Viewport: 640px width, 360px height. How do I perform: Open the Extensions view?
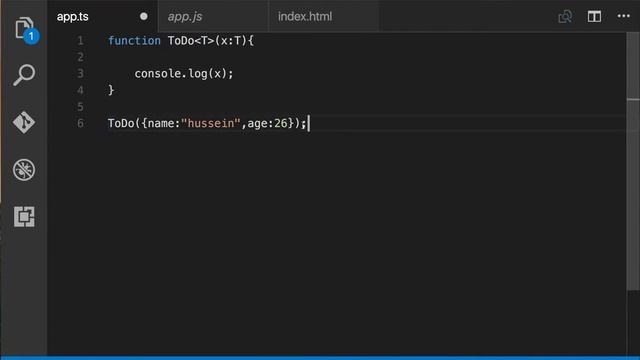click(x=24, y=216)
